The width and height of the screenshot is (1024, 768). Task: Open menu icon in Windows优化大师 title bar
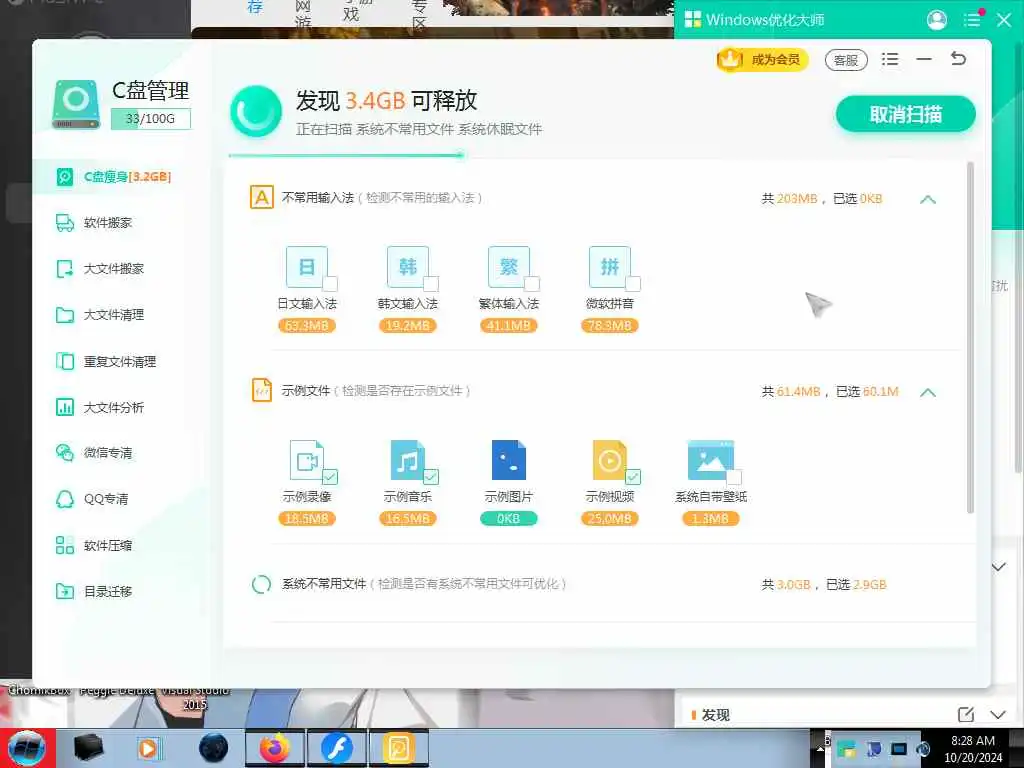[972, 20]
